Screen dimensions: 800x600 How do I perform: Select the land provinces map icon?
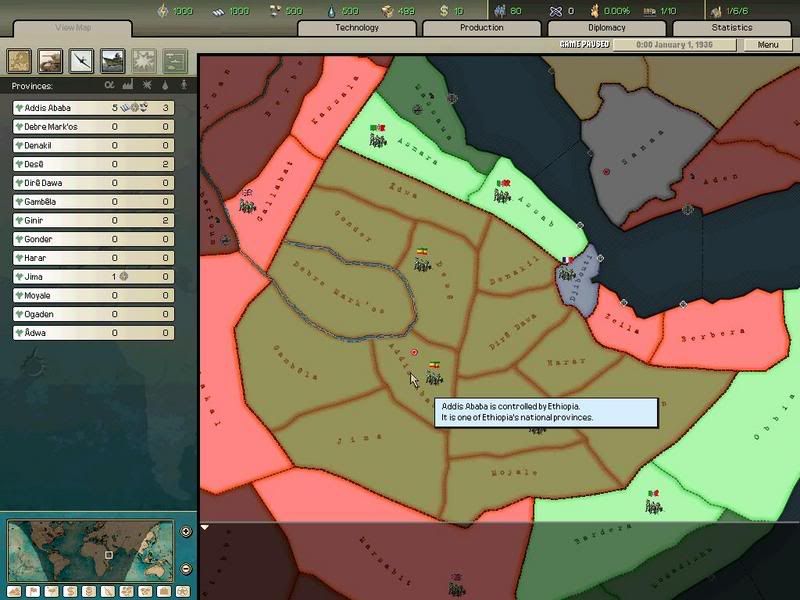[19, 61]
